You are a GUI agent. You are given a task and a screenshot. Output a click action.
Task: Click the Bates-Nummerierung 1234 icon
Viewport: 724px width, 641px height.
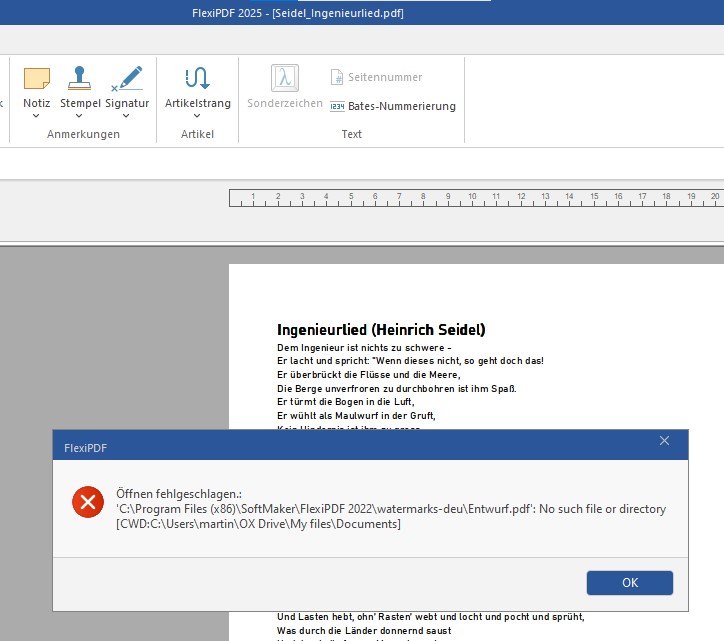337,107
